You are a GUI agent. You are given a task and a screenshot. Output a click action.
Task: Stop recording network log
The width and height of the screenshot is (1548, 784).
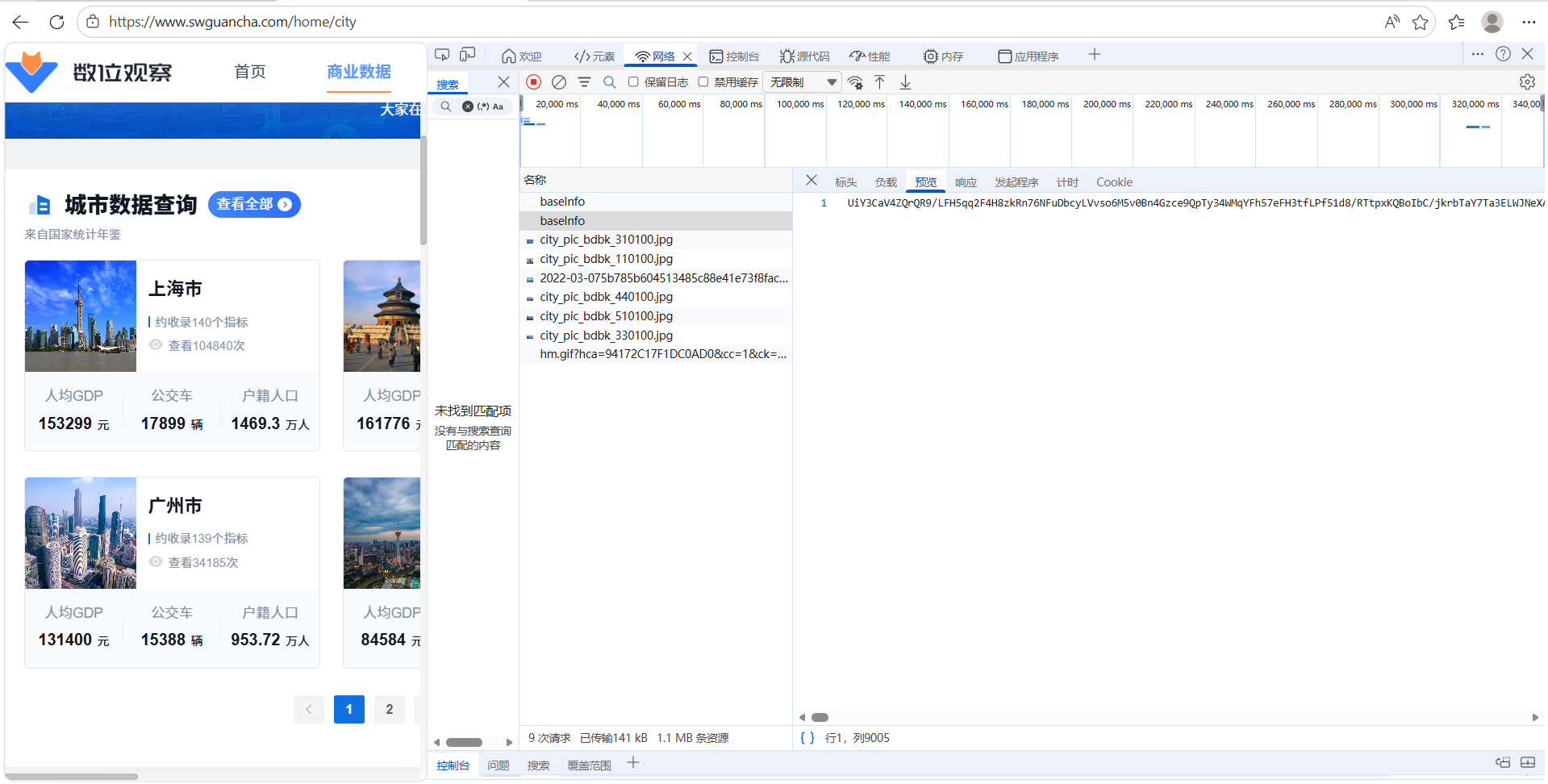pyautogui.click(x=533, y=82)
